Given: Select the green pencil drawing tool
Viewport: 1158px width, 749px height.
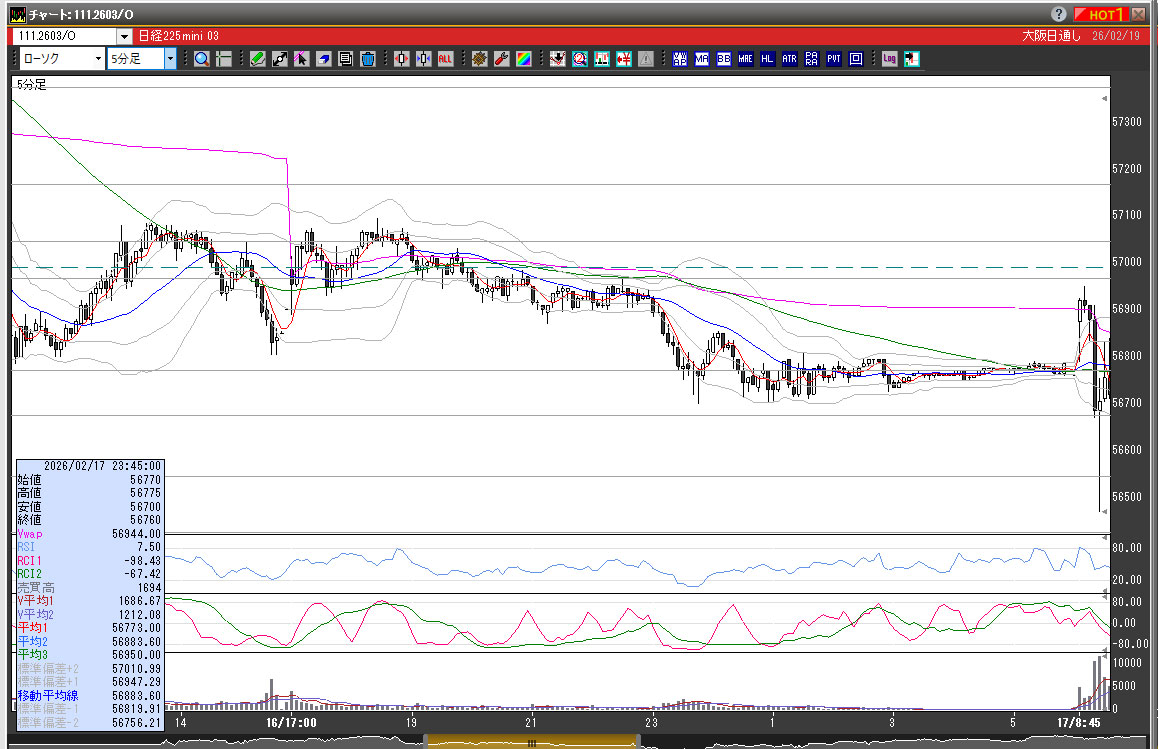Looking at the screenshot, I should (257, 59).
